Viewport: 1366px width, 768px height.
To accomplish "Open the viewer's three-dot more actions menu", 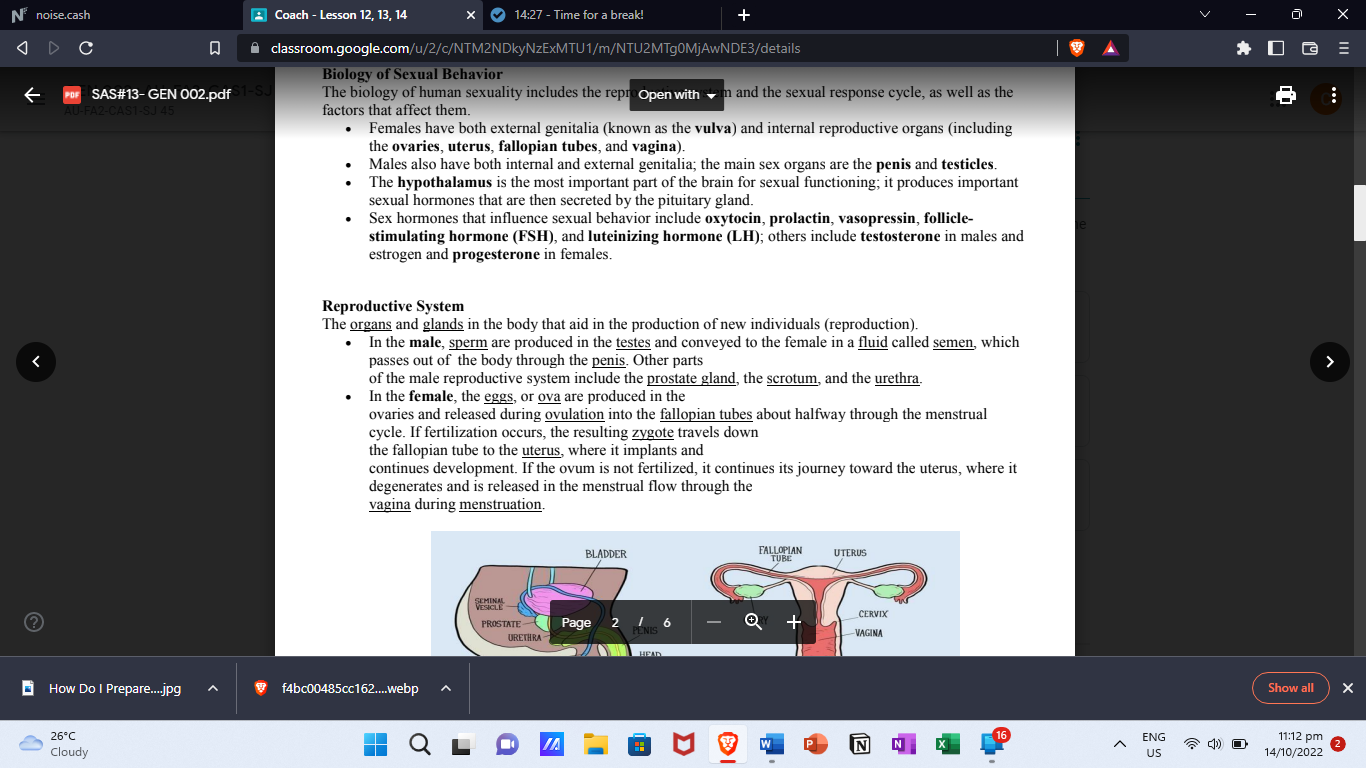I will (1334, 95).
